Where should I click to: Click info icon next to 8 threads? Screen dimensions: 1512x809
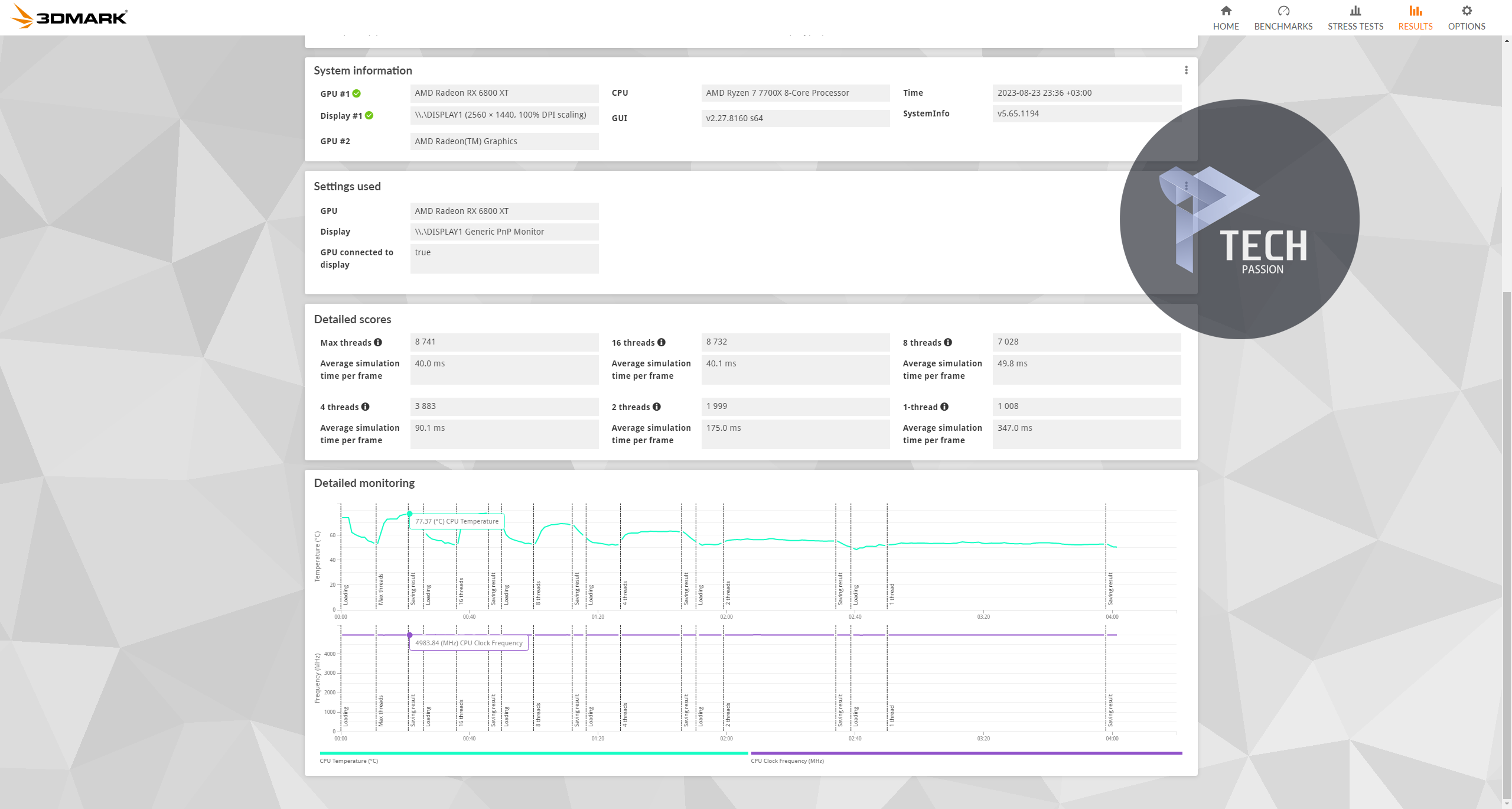point(948,342)
